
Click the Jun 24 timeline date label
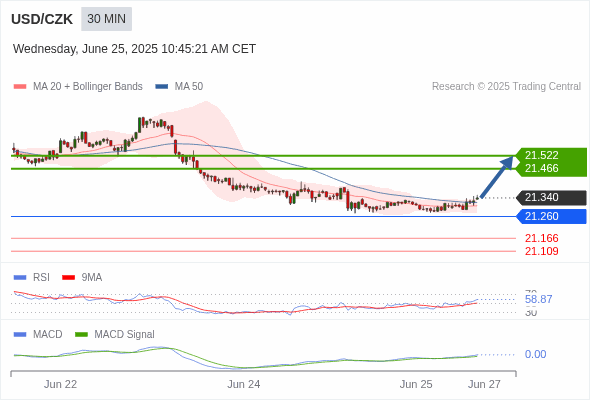(243, 384)
